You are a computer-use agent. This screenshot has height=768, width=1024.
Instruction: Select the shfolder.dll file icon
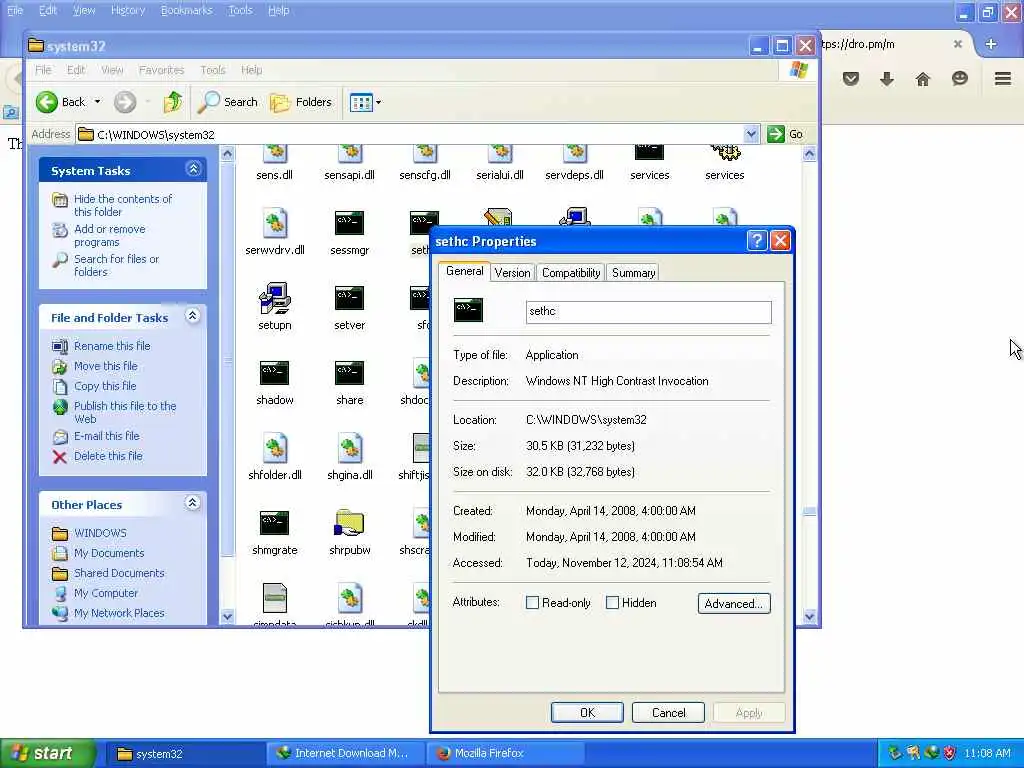[x=275, y=448]
